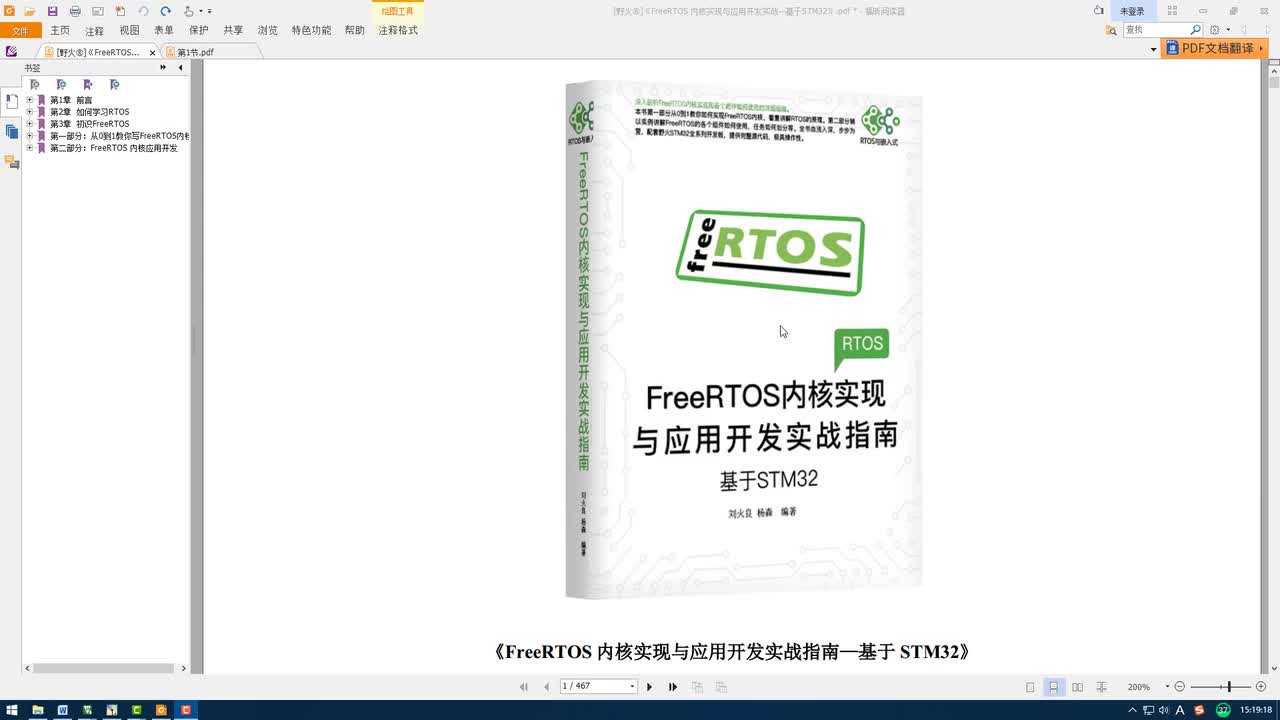
Task: Open the 共享 ribbon tab
Action: click(x=233, y=31)
